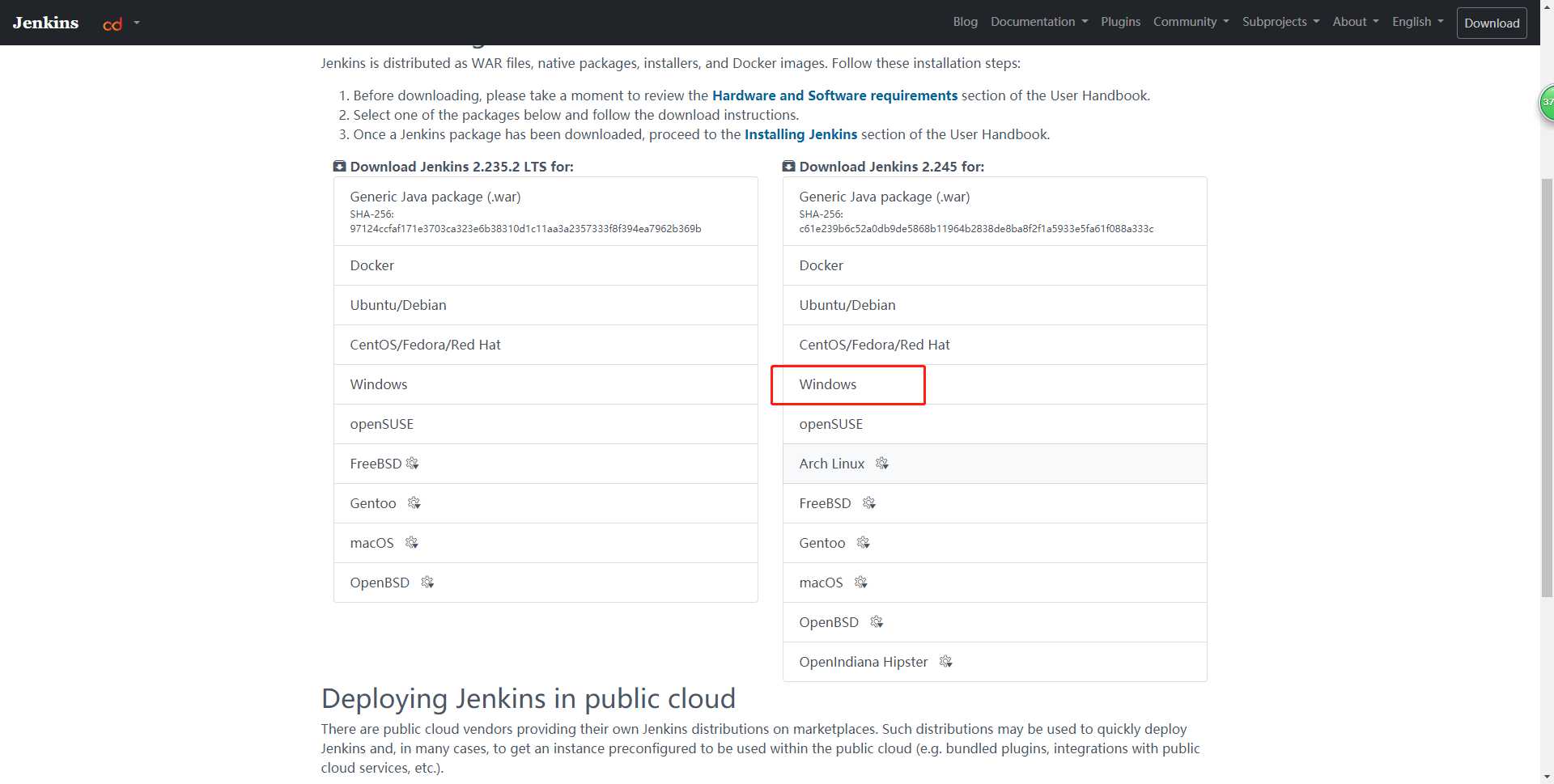Select Windows under Jenkins 2.245 downloads
This screenshot has width=1554, height=784.
(995, 384)
